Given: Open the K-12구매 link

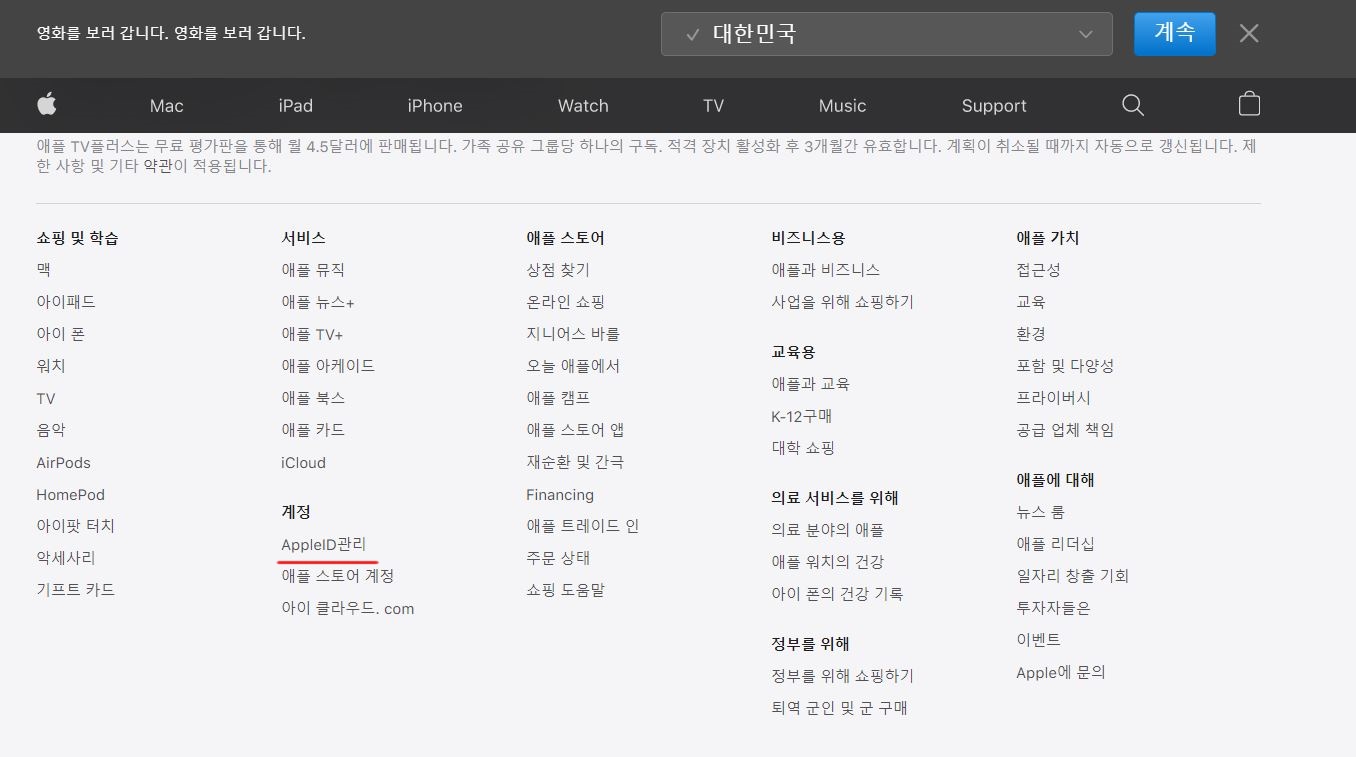Looking at the screenshot, I should [802, 416].
